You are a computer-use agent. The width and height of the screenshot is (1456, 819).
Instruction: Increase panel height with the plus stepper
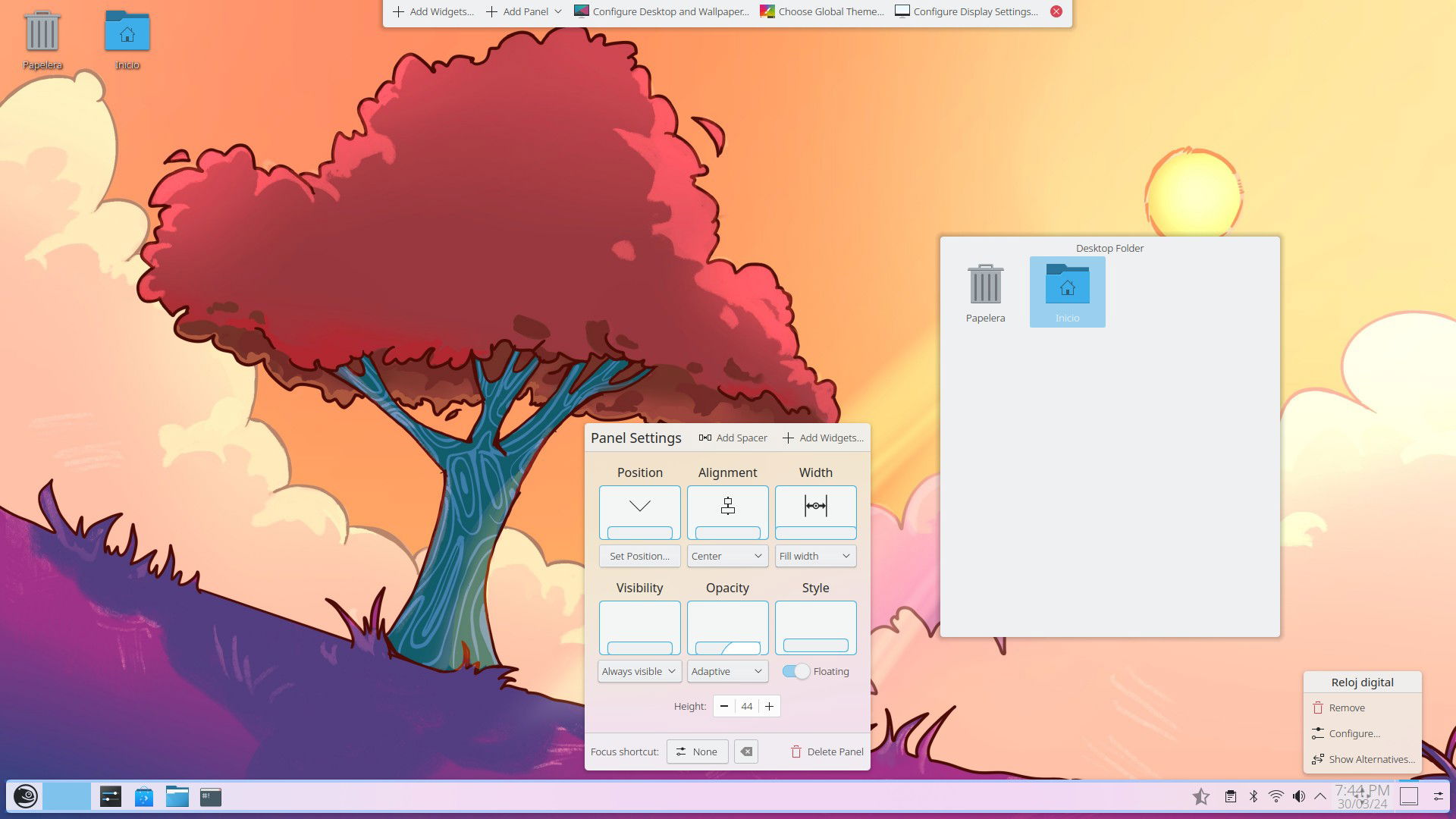tap(769, 706)
